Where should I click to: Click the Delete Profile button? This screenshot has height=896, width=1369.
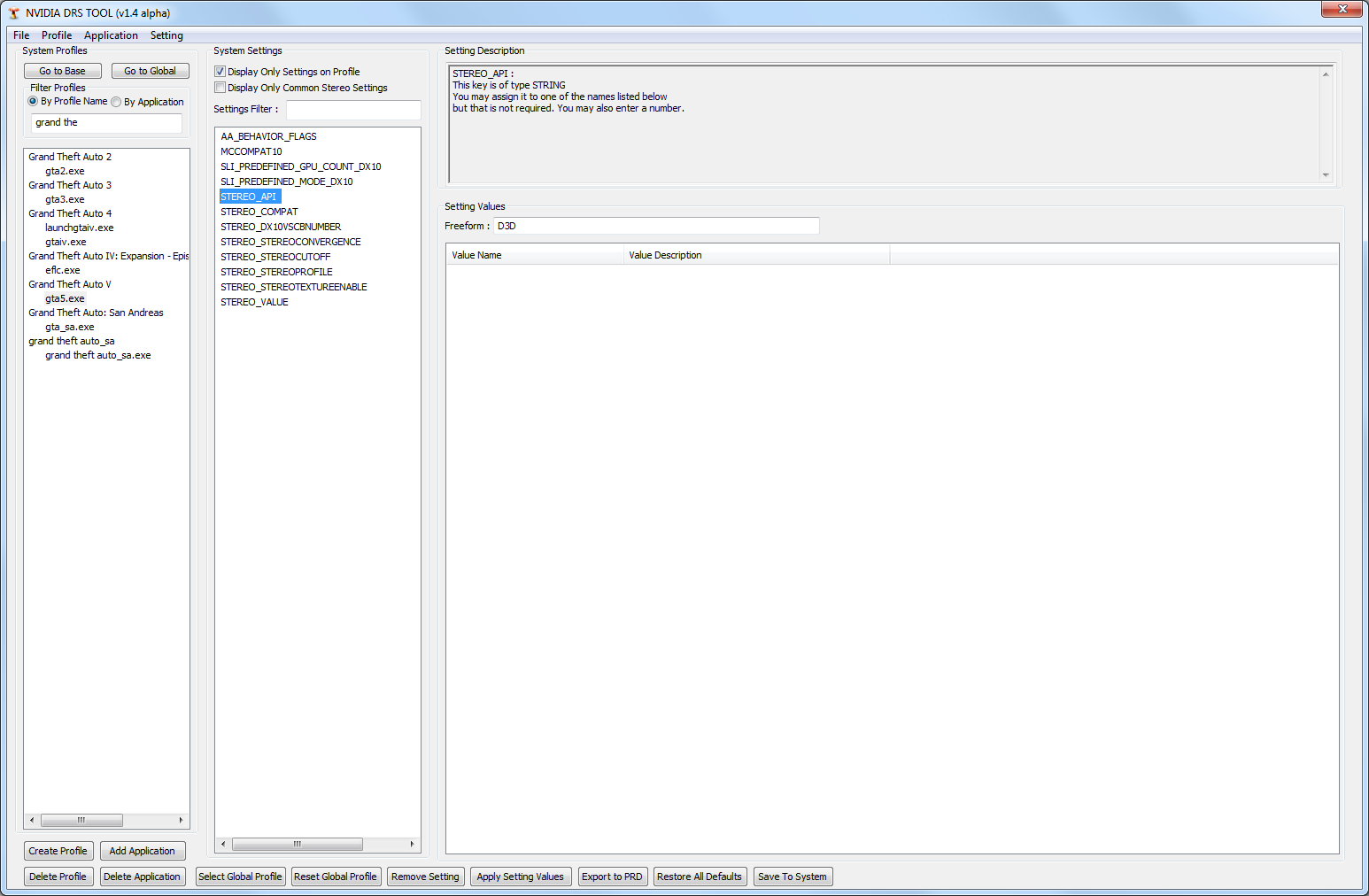pyautogui.click(x=58, y=877)
